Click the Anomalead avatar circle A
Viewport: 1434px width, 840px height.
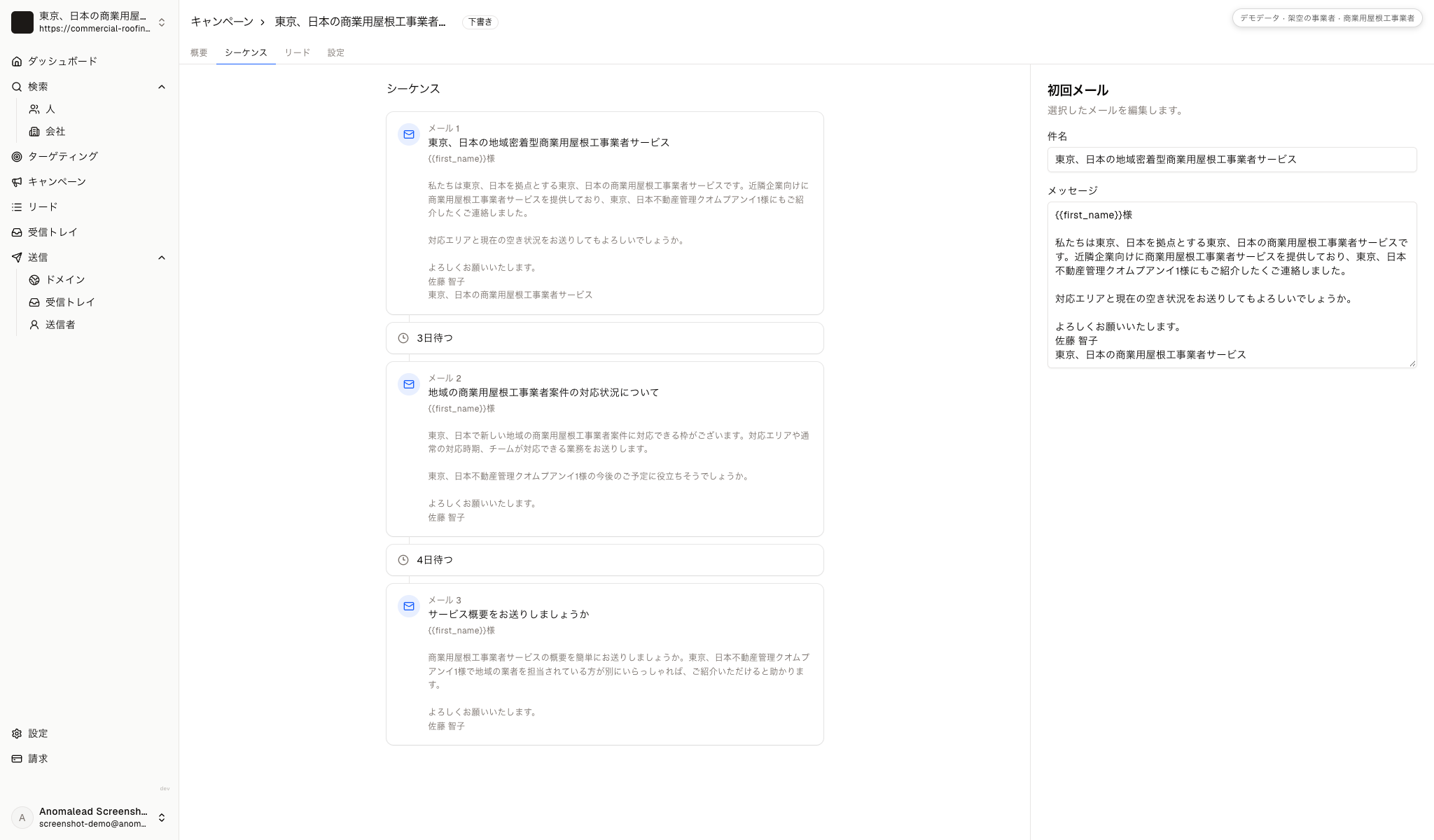pyautogui.click(x=22, y=818)
